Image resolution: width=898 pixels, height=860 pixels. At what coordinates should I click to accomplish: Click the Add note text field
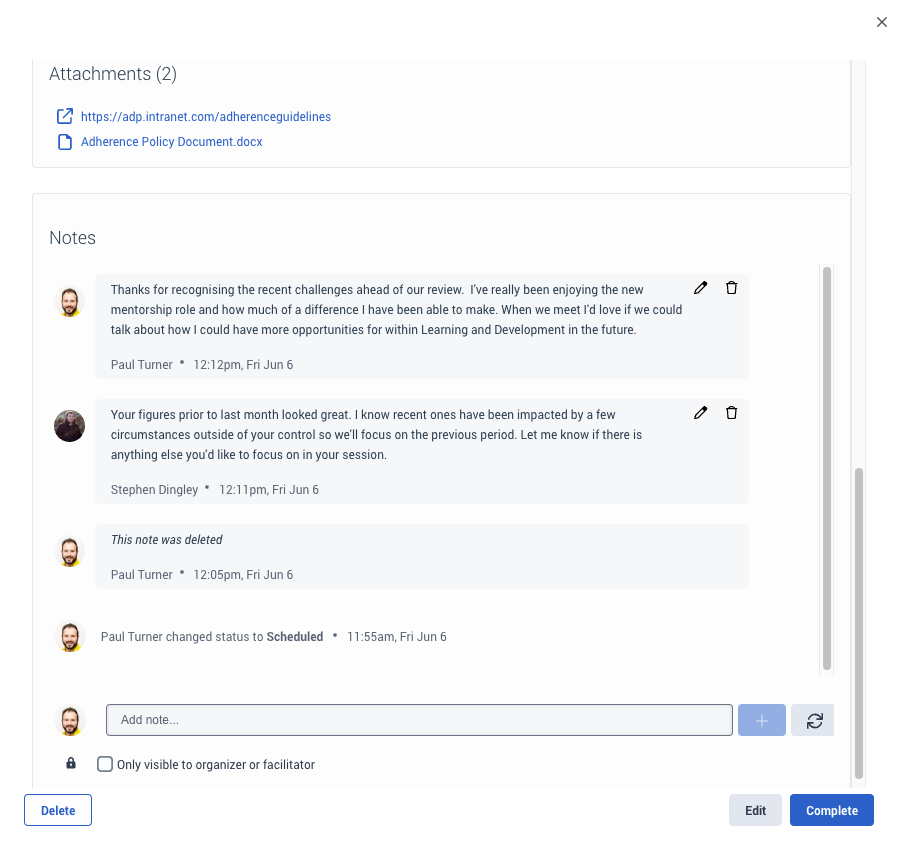(x=419, y=720)
